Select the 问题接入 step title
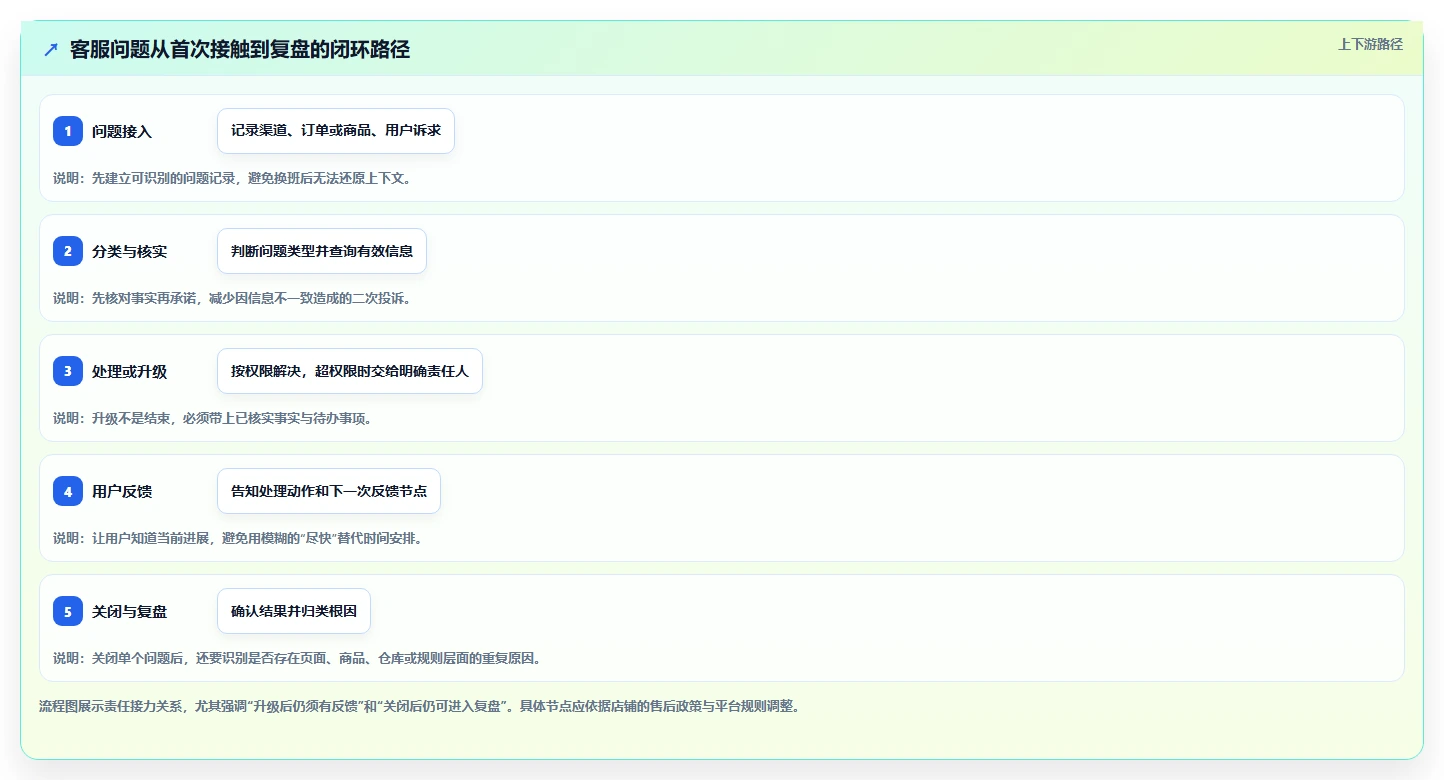This screenshot has width=1444, height=780. (x=122, y=132)
